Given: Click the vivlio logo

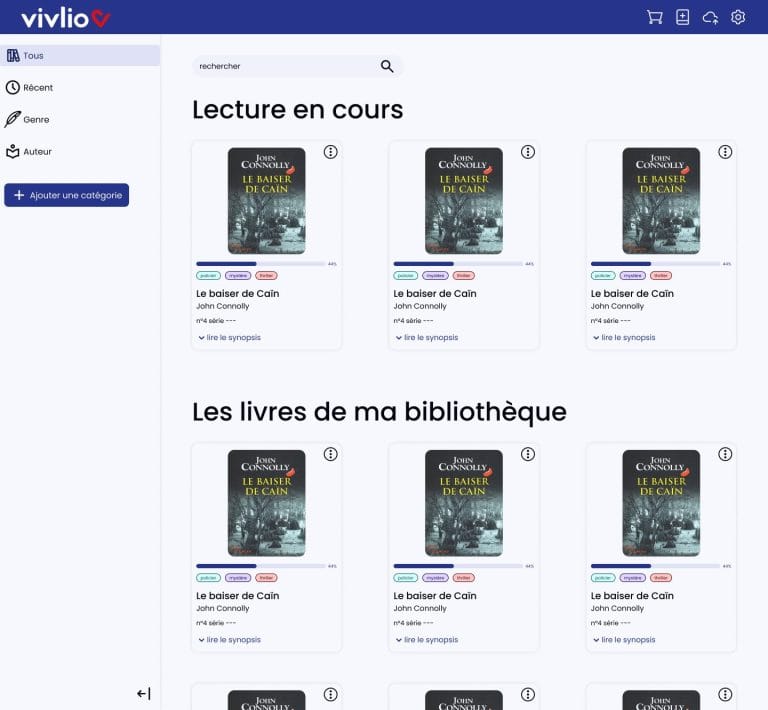Looking at the screenshot, I should point(66,19).
